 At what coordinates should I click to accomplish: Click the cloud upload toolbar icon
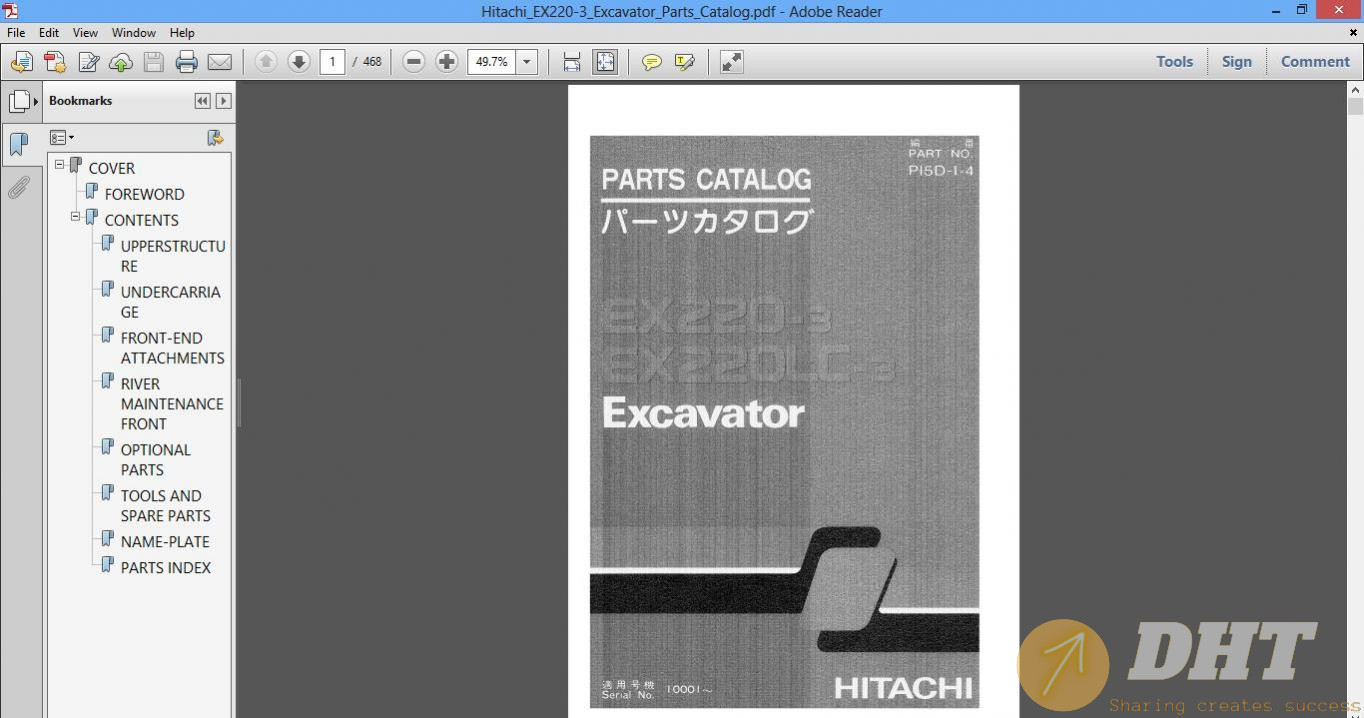click(x=121, y=62)
